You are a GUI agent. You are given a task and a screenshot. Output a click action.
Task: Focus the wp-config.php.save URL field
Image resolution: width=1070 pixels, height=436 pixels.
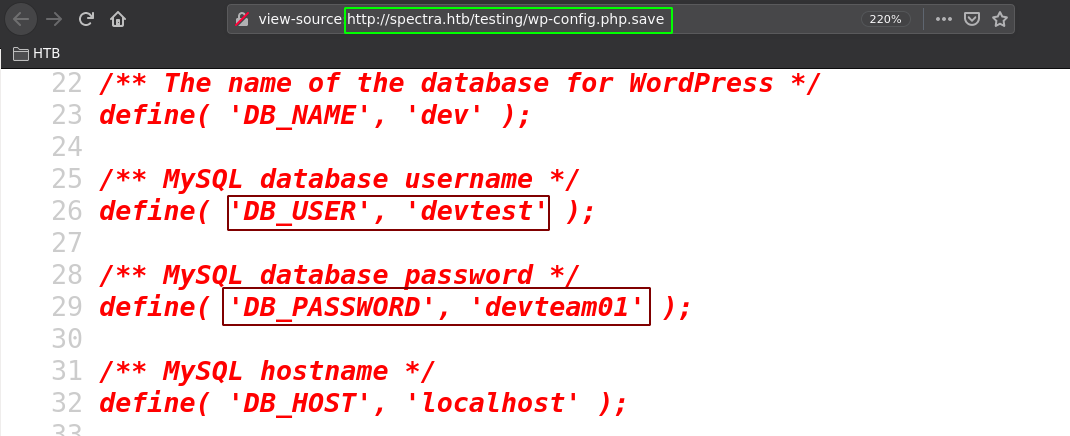(x=507, y=19)
